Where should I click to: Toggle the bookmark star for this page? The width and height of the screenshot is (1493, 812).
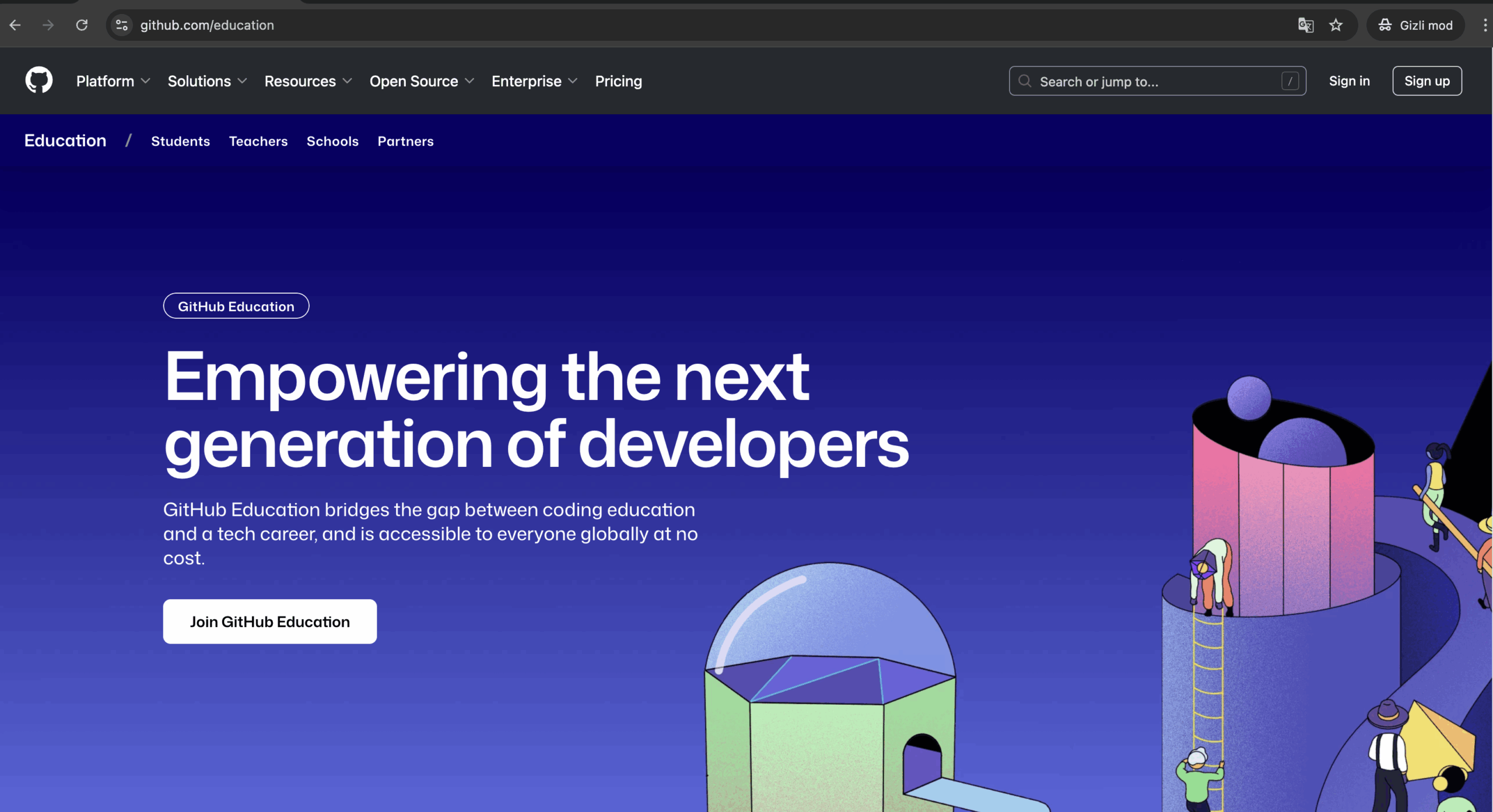tap(1336, 25)
